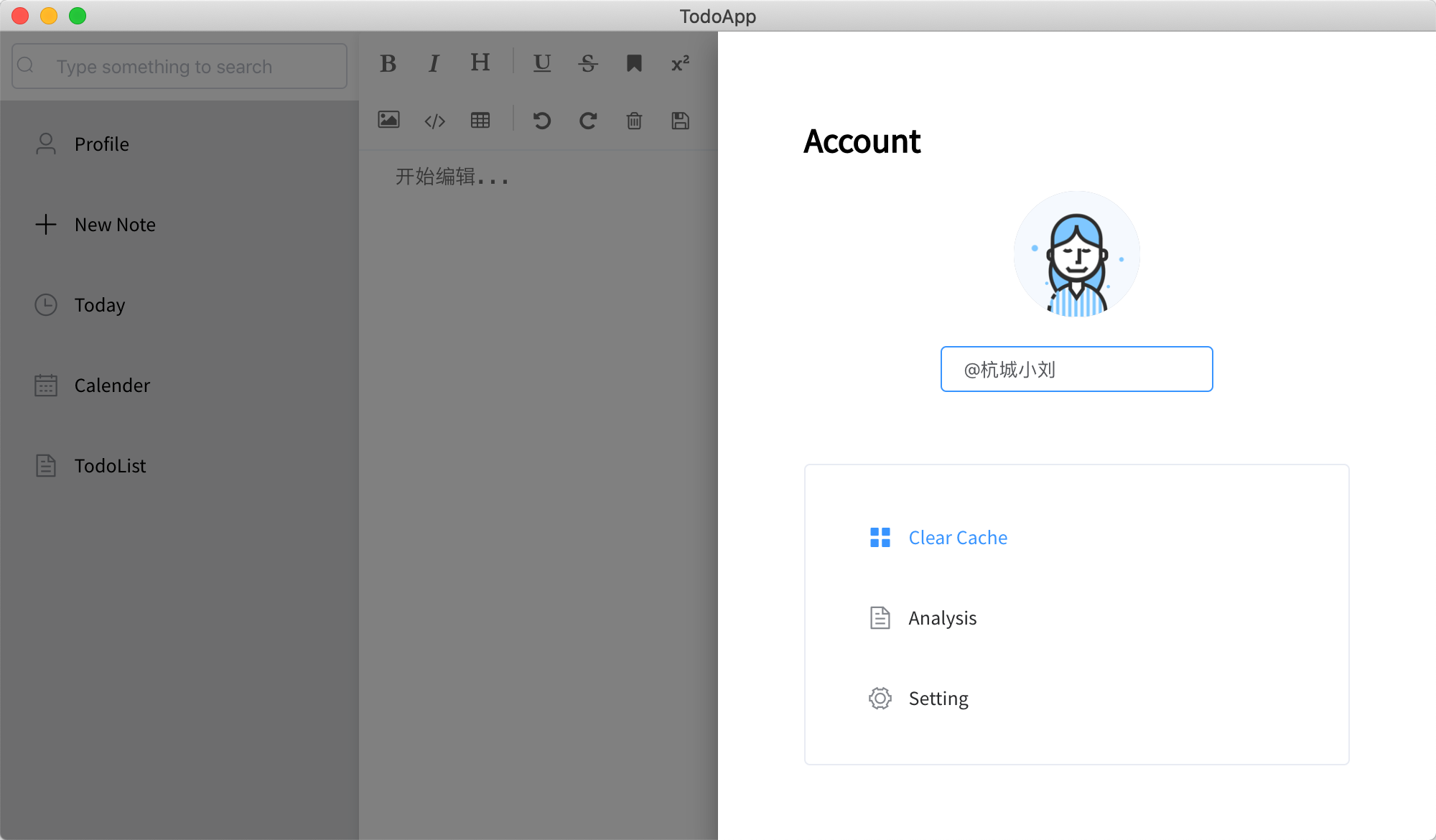Redo the last action
The width and height of the screenshot is (1436, 840).
588,121
